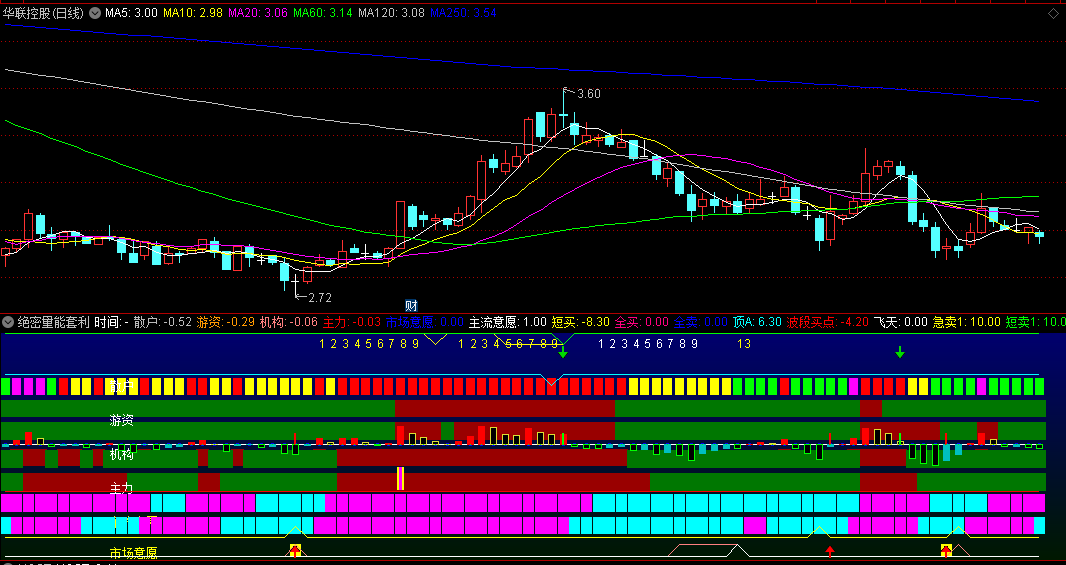Open the dropdown beside 华联控股(日线) title
1066x565 pixels.
[94, 13]
